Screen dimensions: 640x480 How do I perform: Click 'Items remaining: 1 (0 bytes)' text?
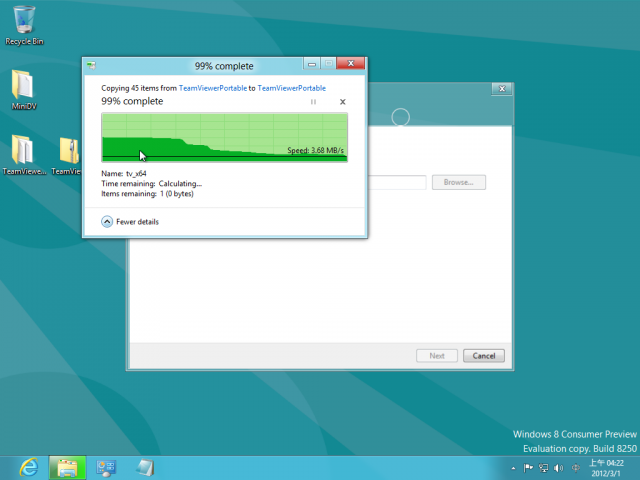click(x=147, y=194)
